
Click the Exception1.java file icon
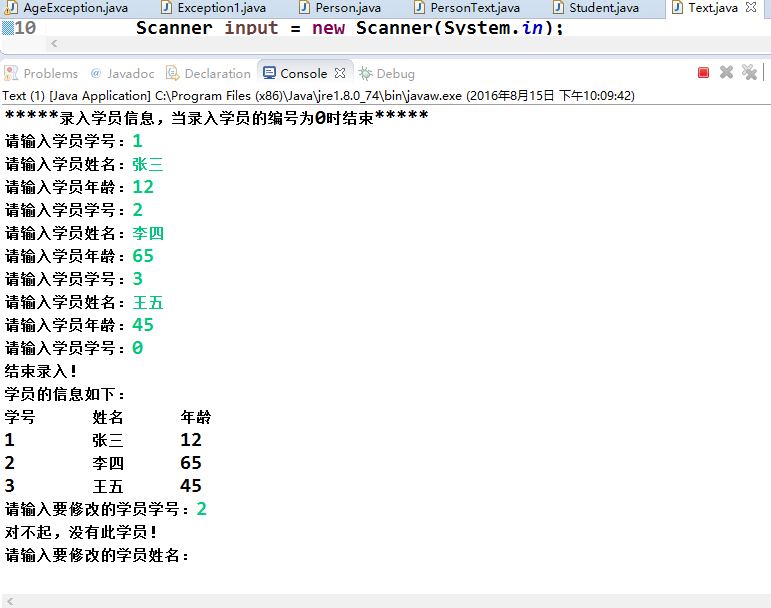167,7
